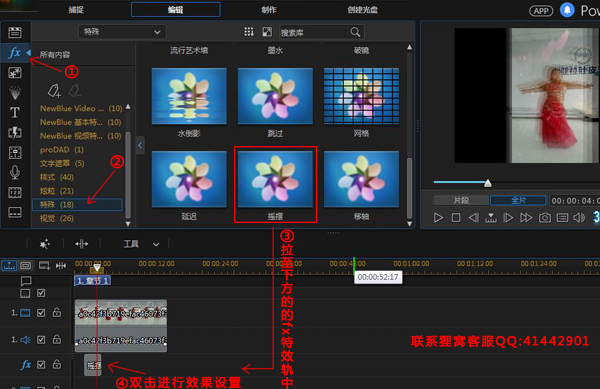Click the timeline playhead marker

coord(97,268)
